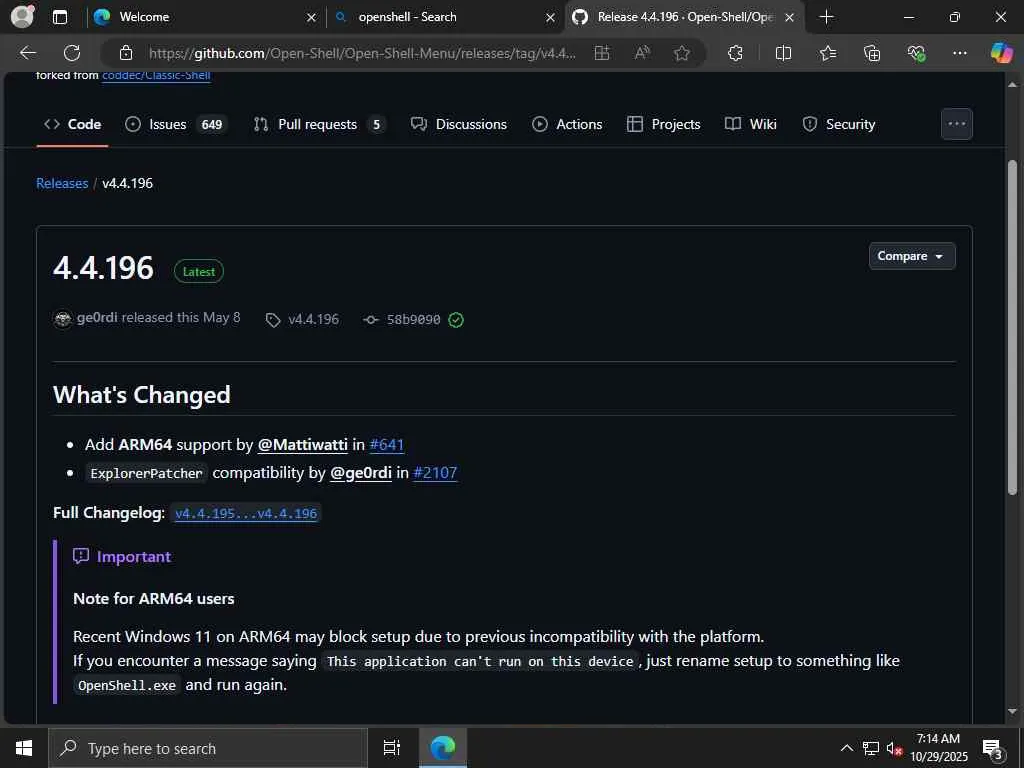Go back to the previous page

tap(28, 53)
